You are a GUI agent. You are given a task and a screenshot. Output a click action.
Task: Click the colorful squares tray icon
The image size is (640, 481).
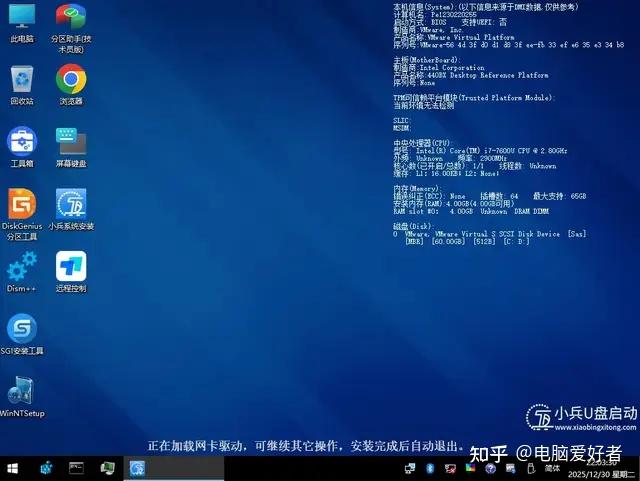470,468
